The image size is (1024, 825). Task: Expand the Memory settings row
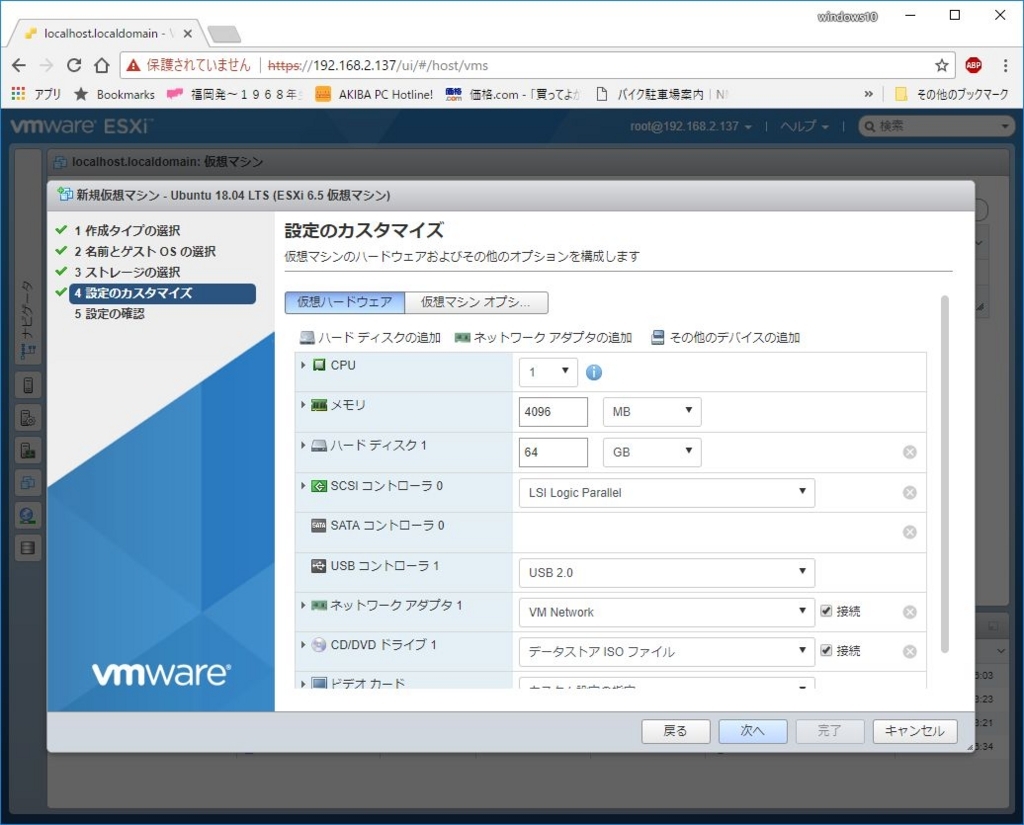coord(303,405)
